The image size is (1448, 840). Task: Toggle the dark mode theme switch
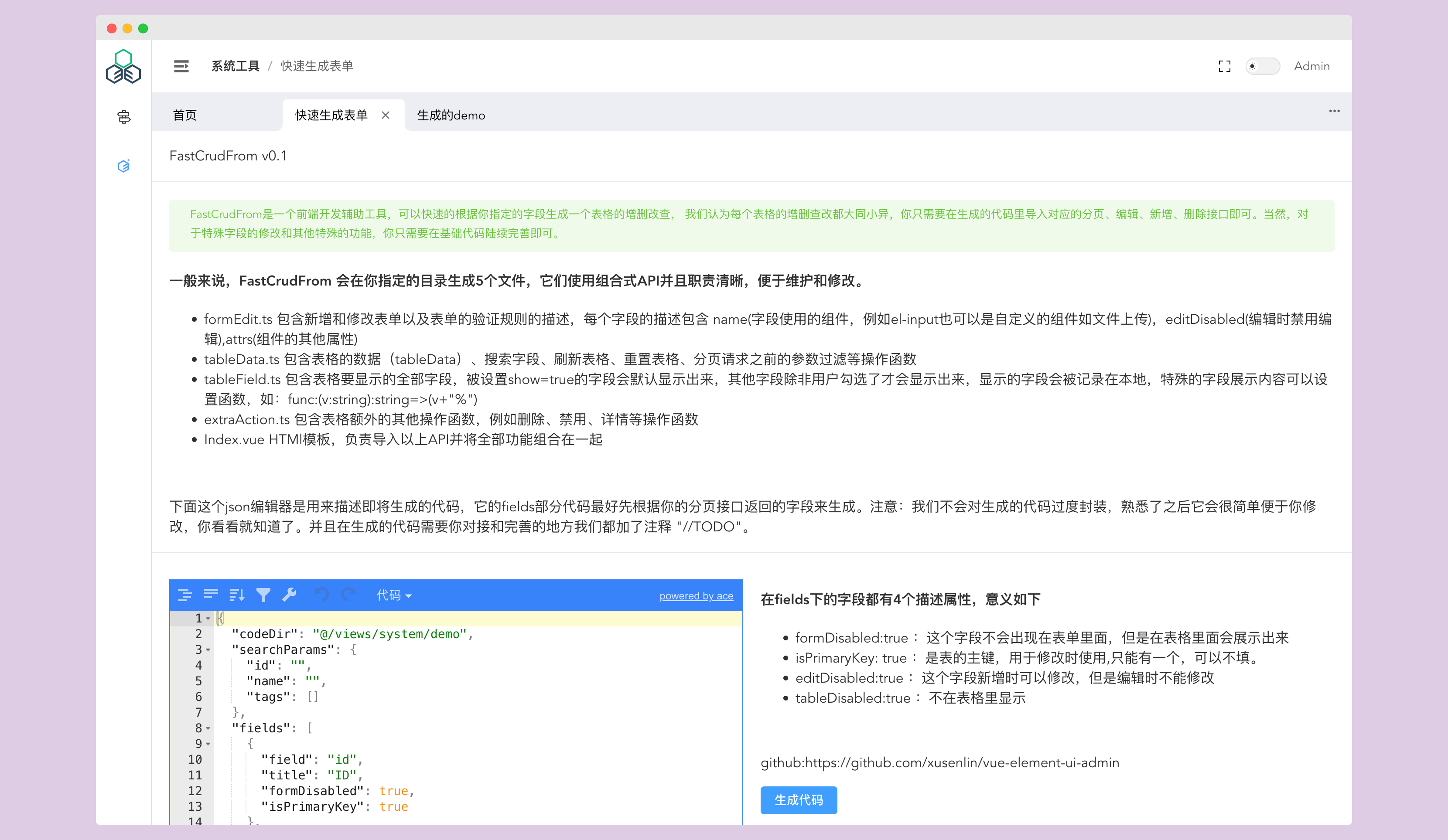(x=1262, y=67)
